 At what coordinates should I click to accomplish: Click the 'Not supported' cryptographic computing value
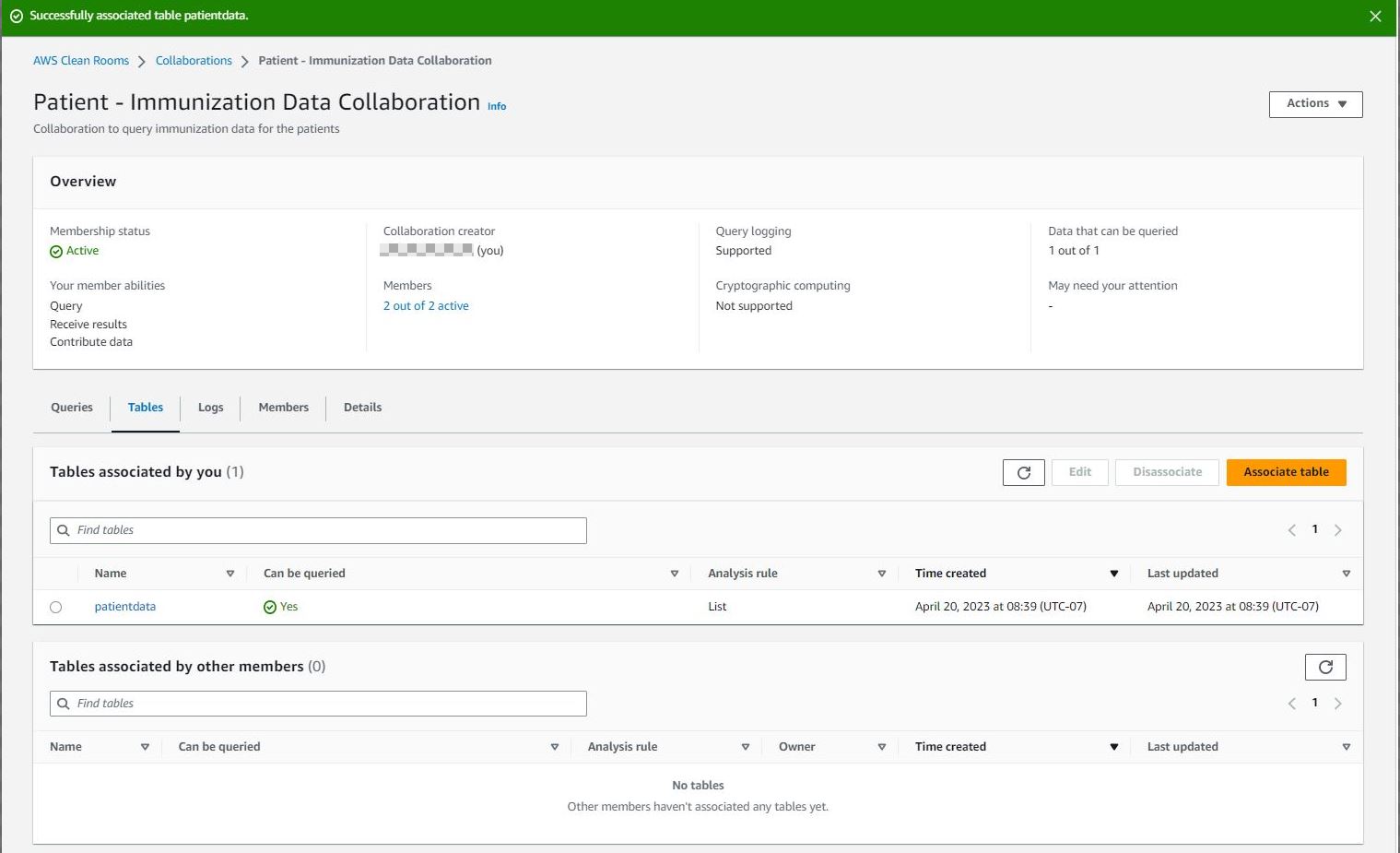coord(754,306)
